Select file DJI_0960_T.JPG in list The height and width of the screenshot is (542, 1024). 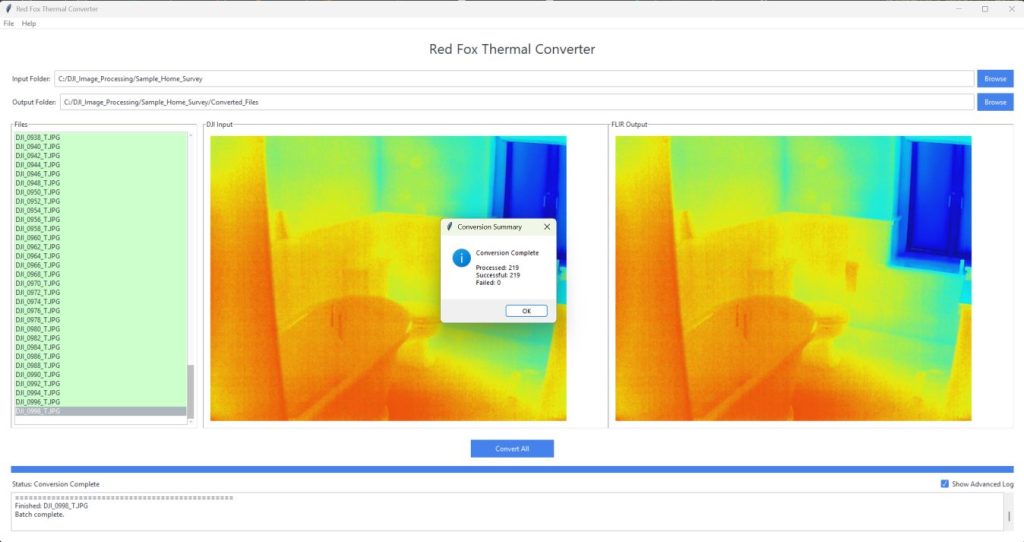click(x=100, y=238)
